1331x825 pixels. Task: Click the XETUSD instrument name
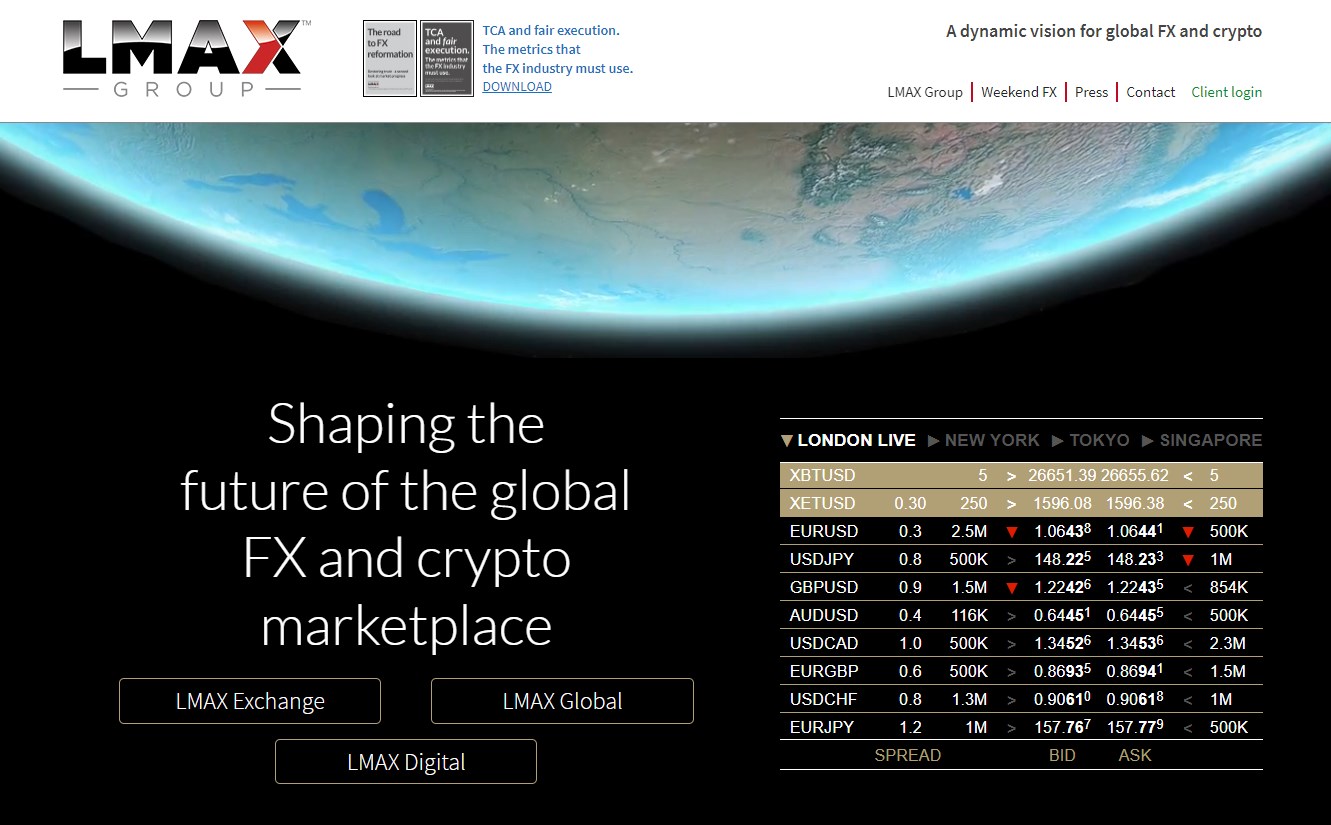point(823,503)
